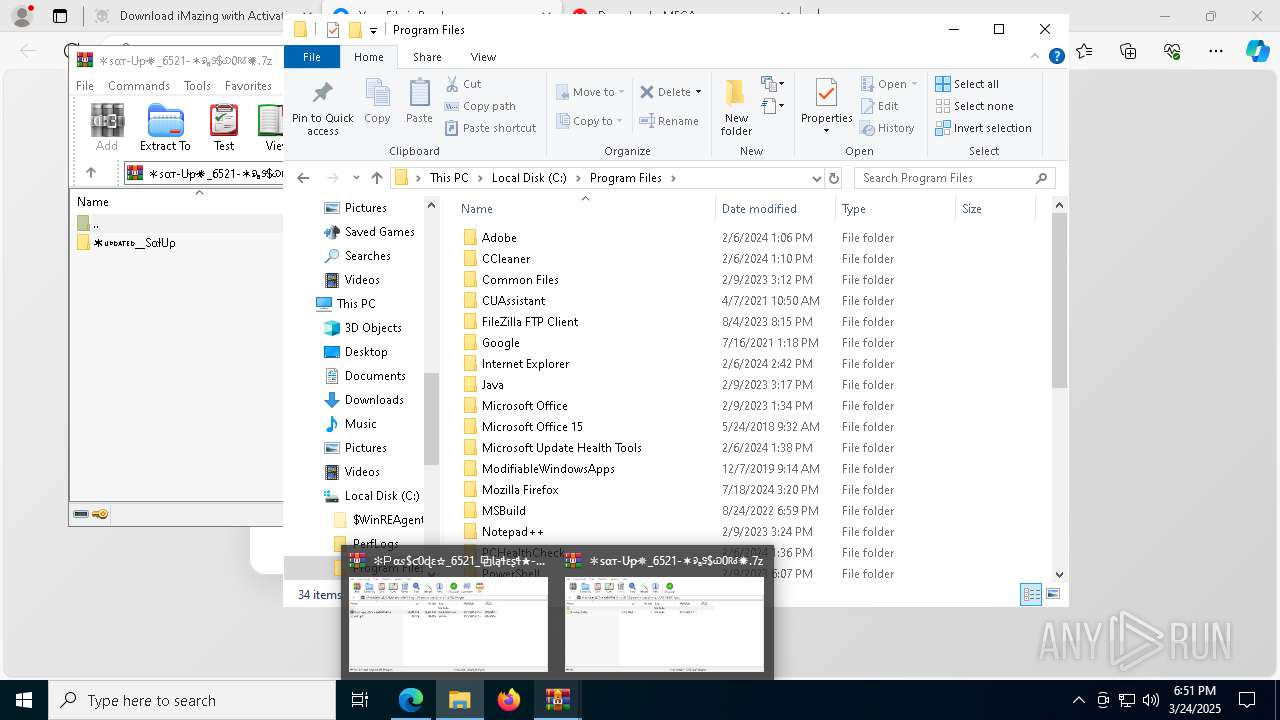1280x720 pixels.
Task: Click file list vertical scrollbar thumb
Action: (x=1060, y=301)
